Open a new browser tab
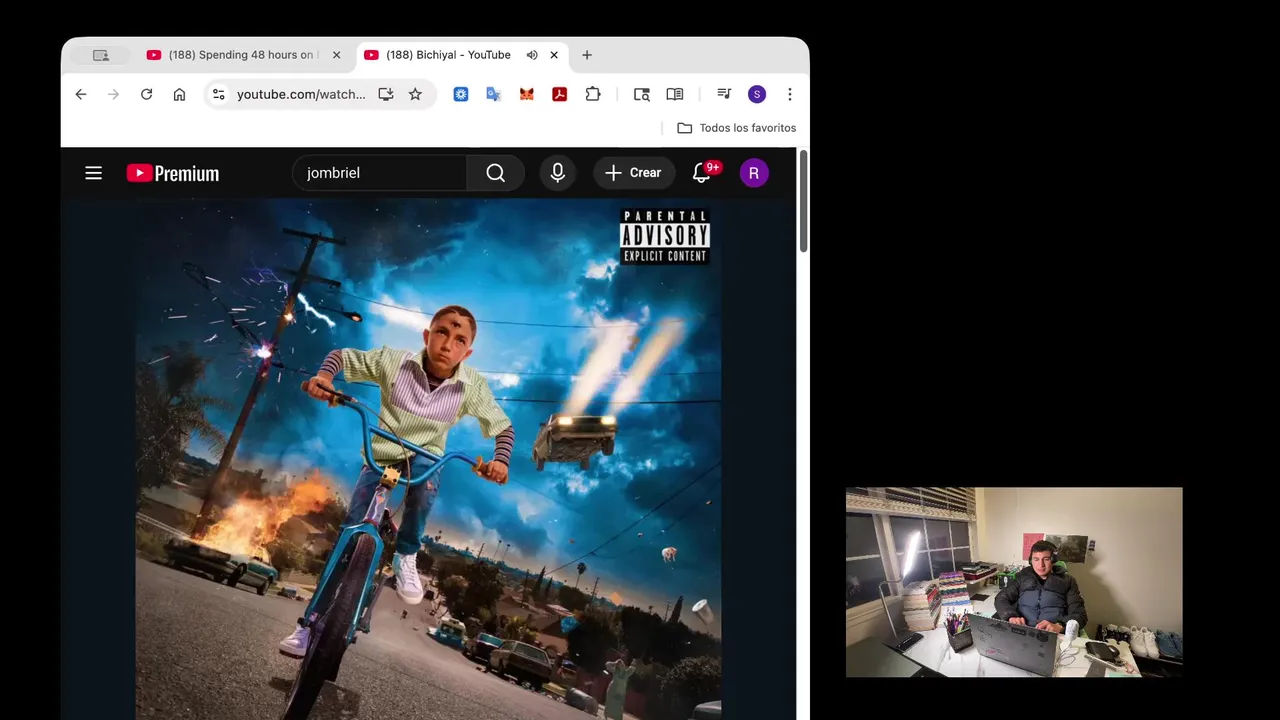The width and height of the screenshot is (1280, 720). click(587, 55)
